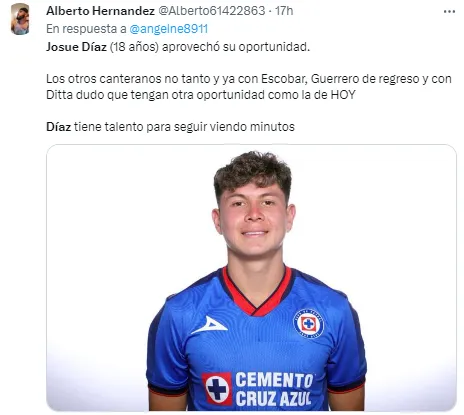Image resolution: width=464 pixels, height=415 pixels.
Task: Open the @Alberto61422863 handle
Action: tap(211, 11)
